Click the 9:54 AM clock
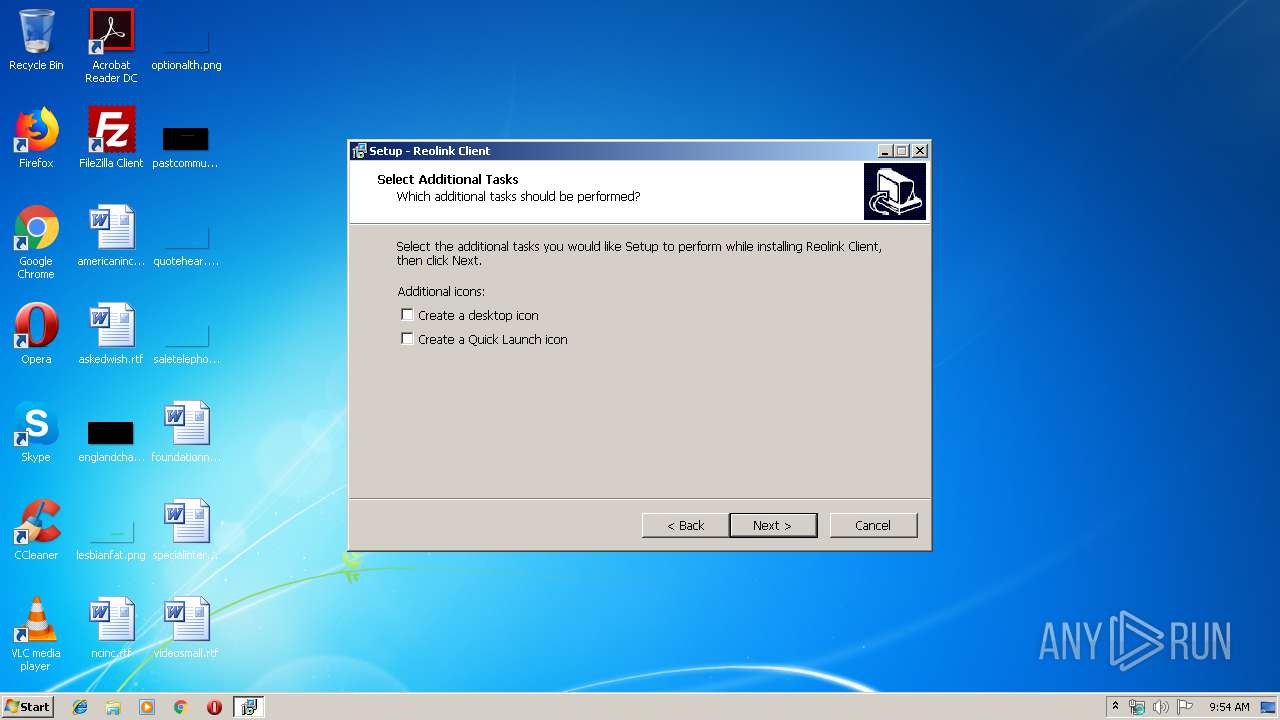 click(x=1229, y=707)
